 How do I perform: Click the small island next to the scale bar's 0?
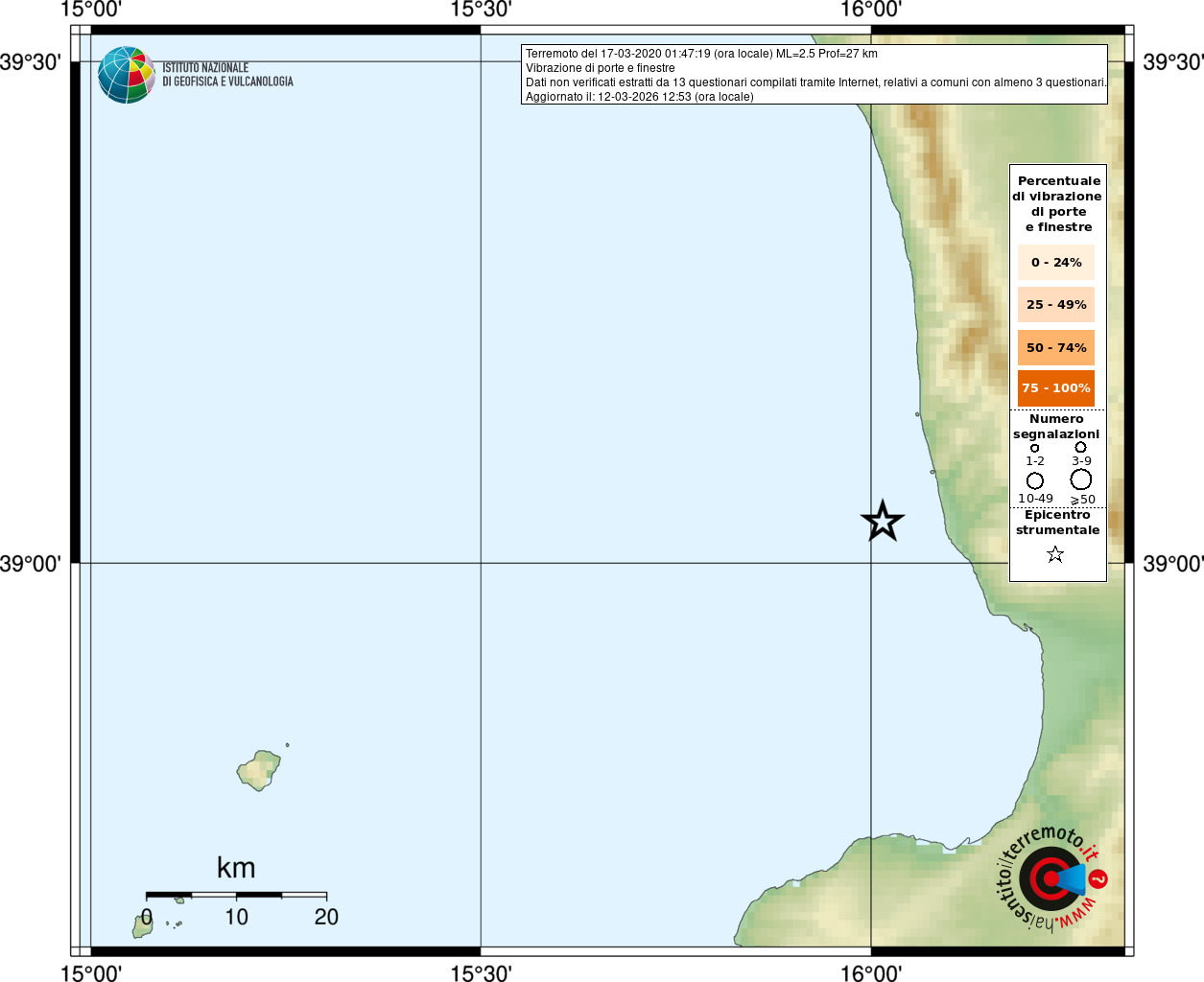[142, 925]
